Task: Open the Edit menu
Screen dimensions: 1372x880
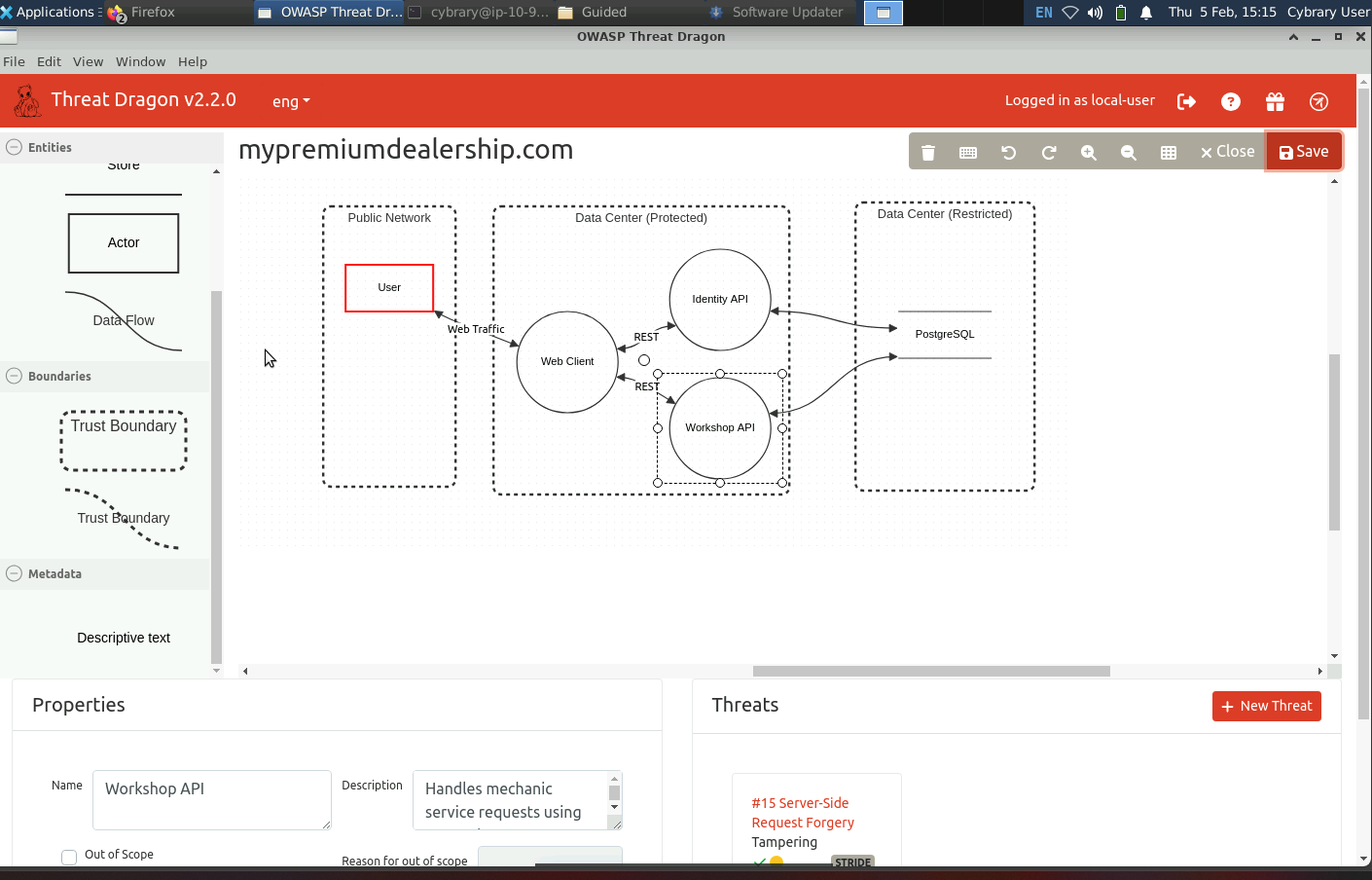Action: (x=49, y=61)
